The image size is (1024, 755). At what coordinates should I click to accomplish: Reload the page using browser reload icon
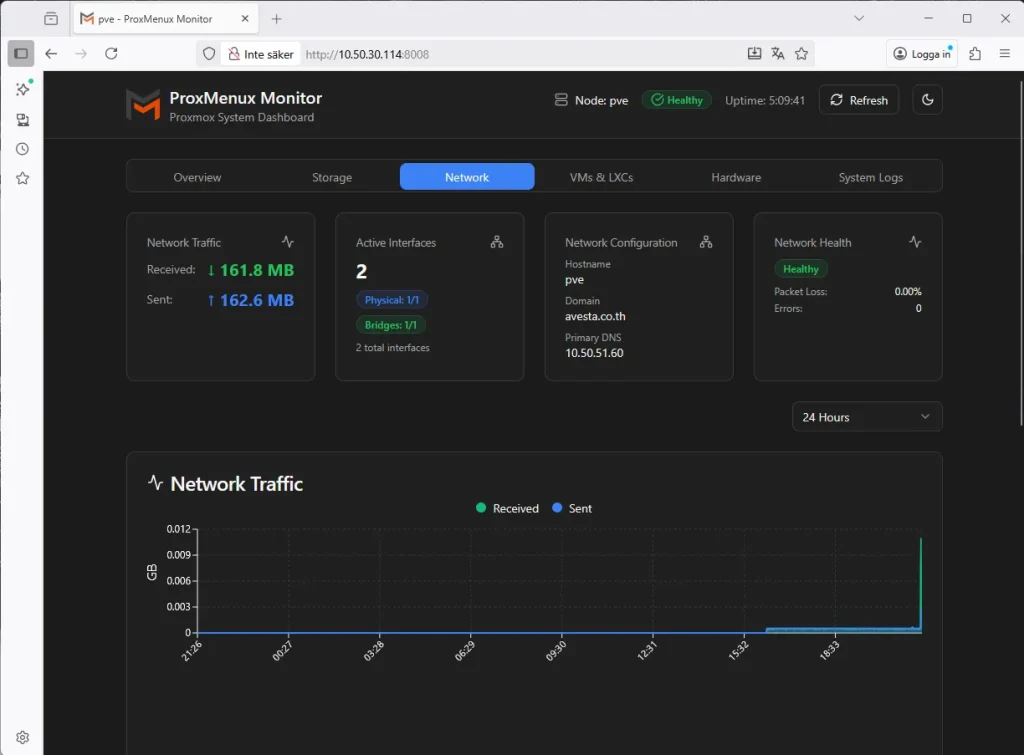(111, 54)
